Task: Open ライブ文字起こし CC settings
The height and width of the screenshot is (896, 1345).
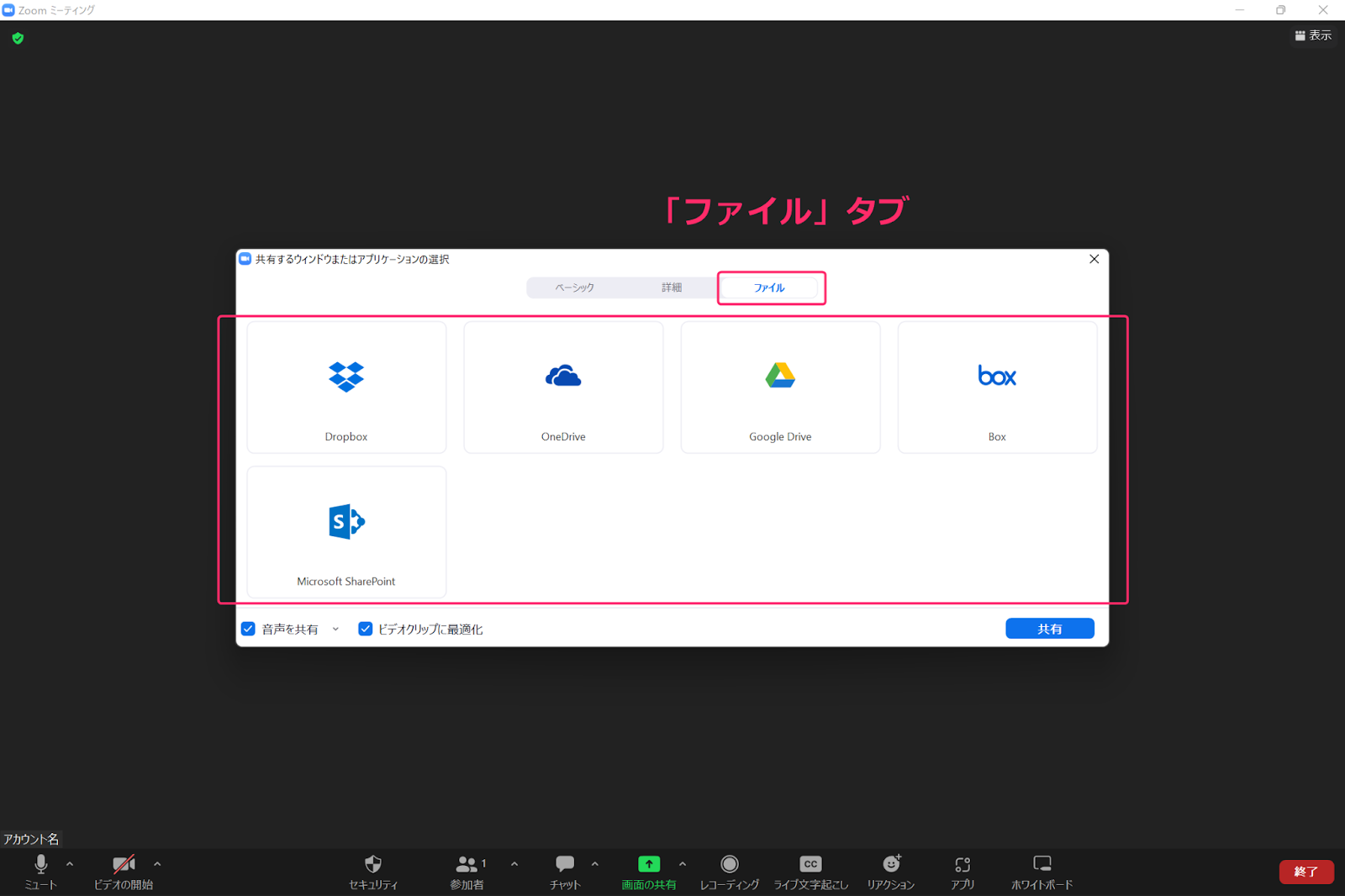Action: tap(810, 872)
